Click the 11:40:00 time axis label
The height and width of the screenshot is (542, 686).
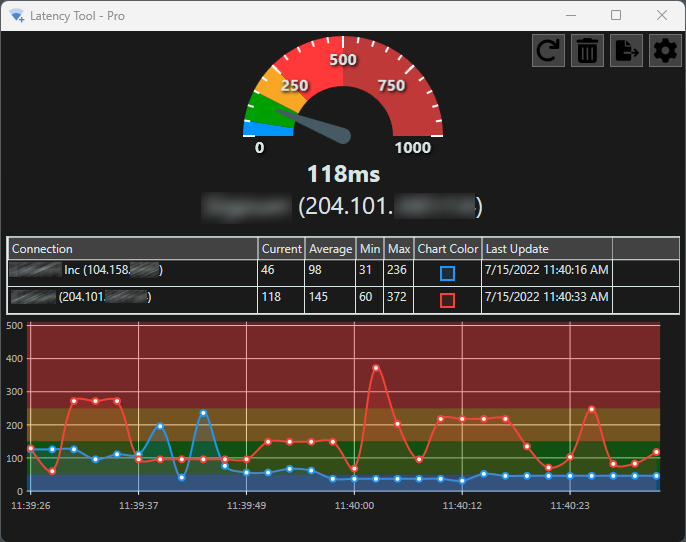pos(354,506)
